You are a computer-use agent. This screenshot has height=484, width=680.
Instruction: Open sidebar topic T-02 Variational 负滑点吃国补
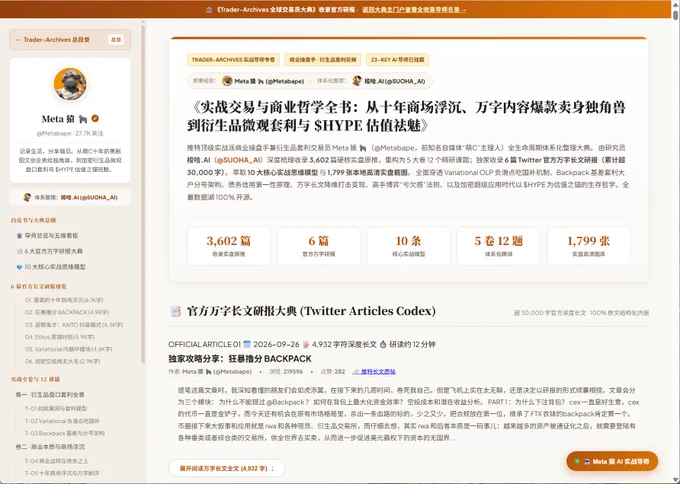62,421
